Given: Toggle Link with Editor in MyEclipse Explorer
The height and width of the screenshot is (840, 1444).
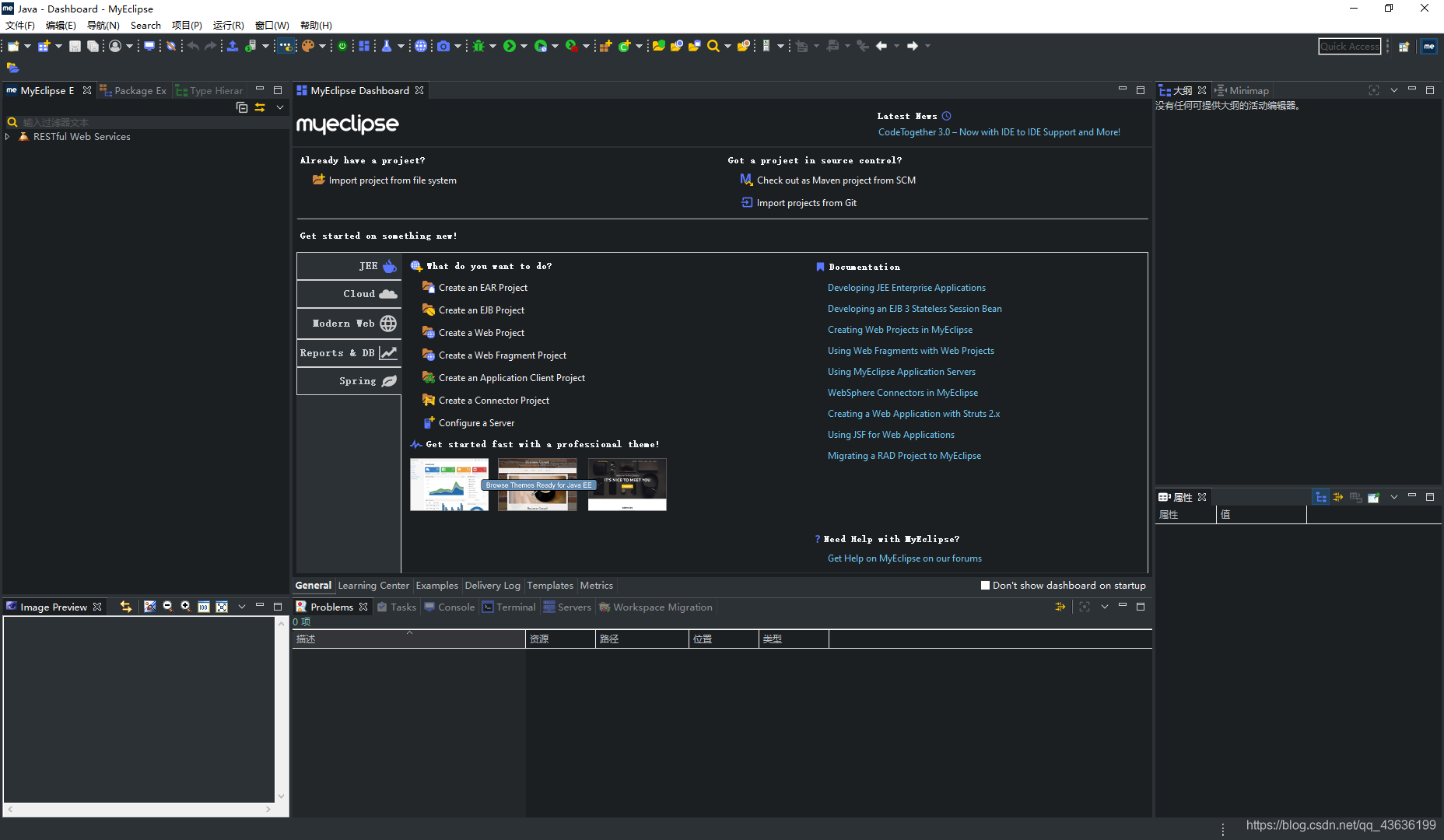Looking at the screenshot, I should click(x=260, y=107).
